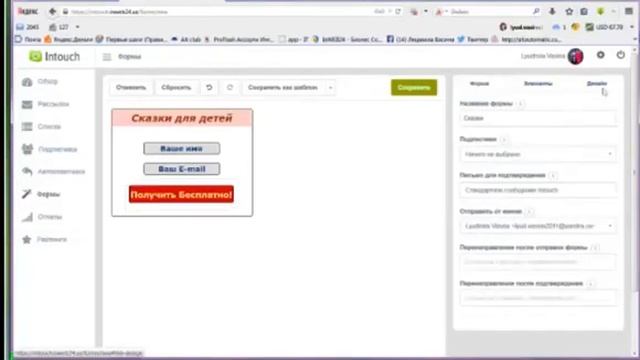Click Сохранить как шаблон button
This screenshot has height=360, width=640.
click(x=282, y=88)
